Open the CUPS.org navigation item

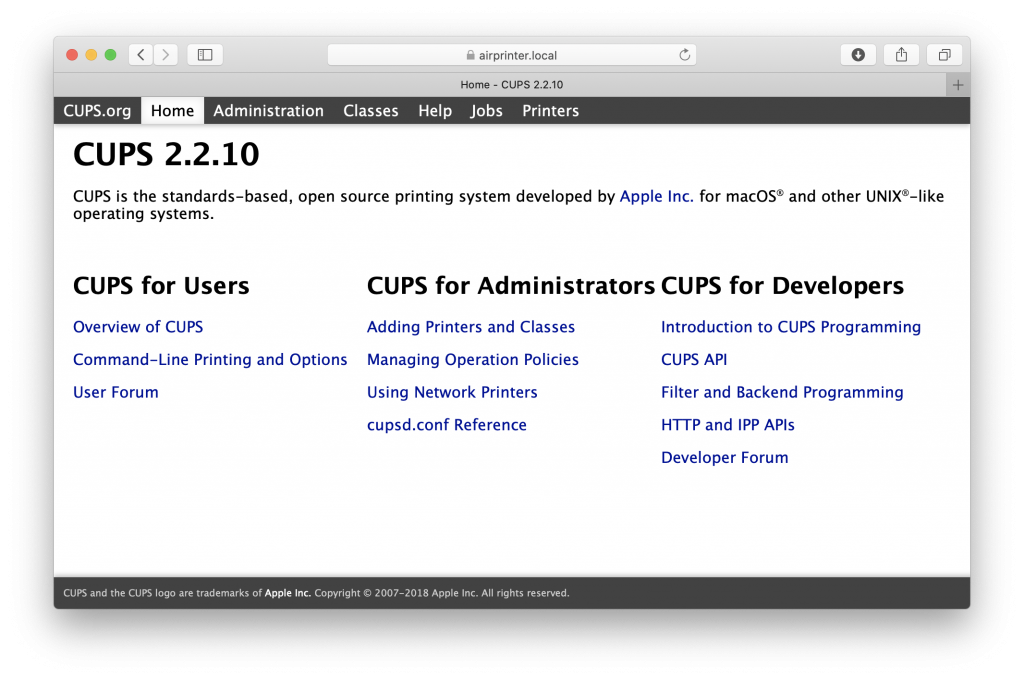point(97,110)
